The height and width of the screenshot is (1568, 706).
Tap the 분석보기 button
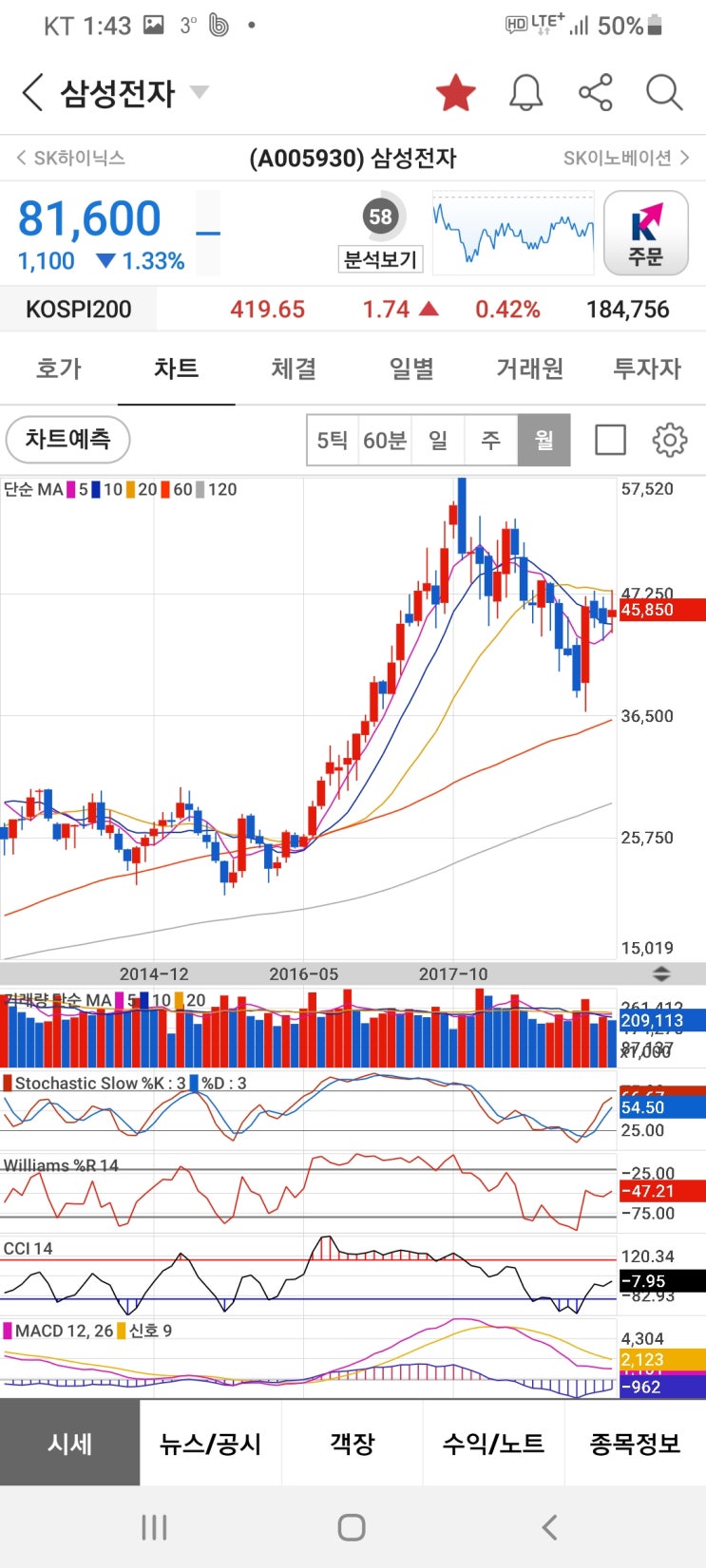[381, 259]
